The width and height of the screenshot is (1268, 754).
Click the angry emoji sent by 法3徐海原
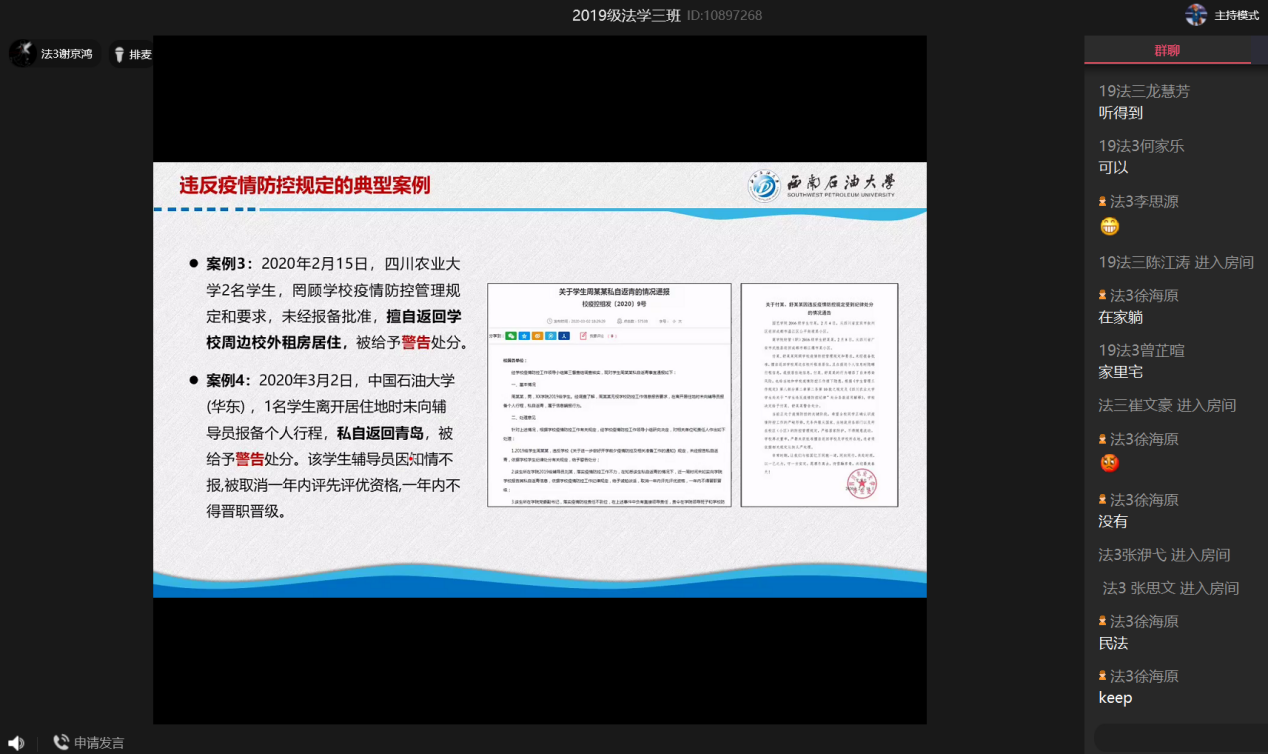pos(1109,463)
